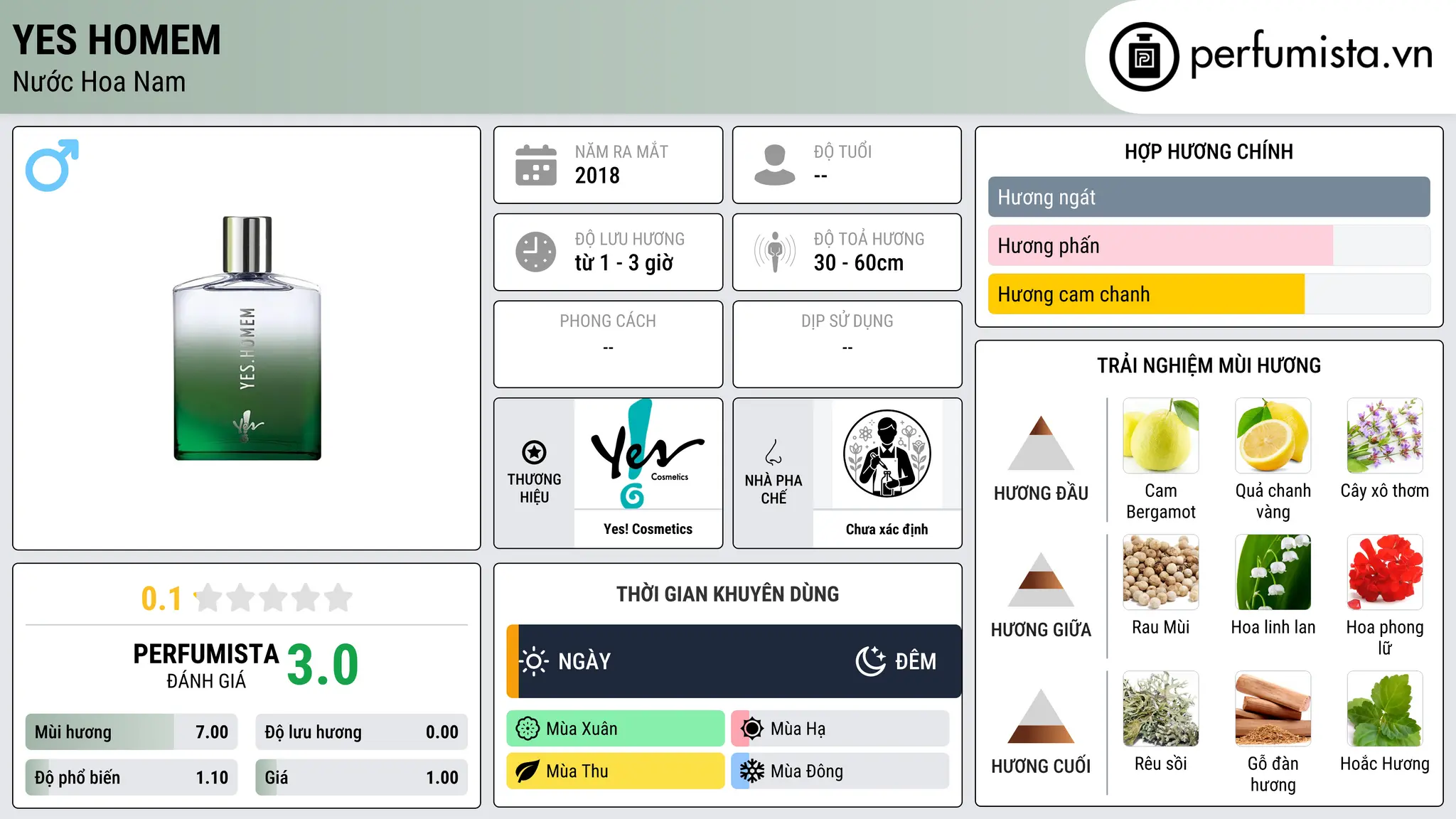Select the Hoắc Hương note image

(x=1385, y=709)
